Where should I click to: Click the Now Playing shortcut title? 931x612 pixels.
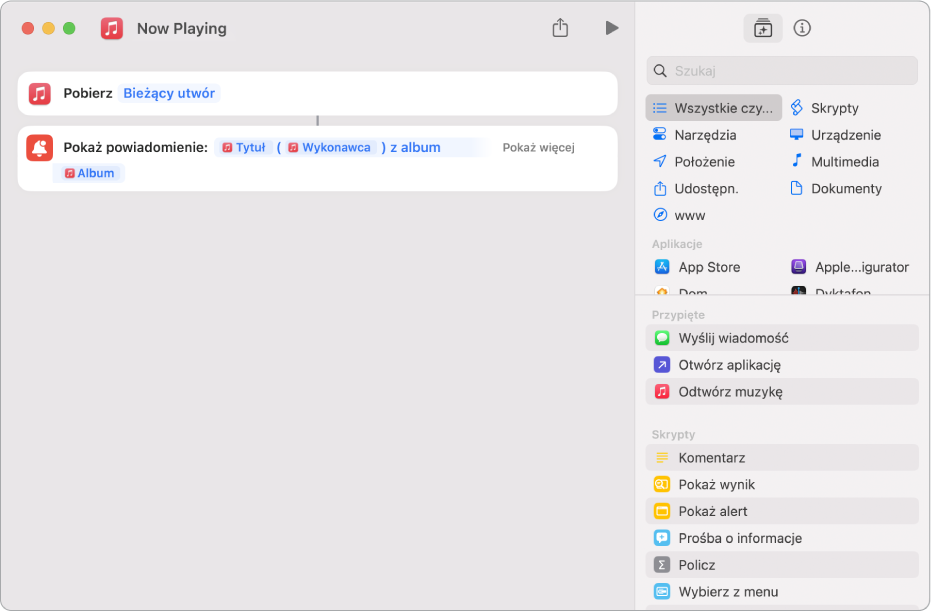click(182, 28)
